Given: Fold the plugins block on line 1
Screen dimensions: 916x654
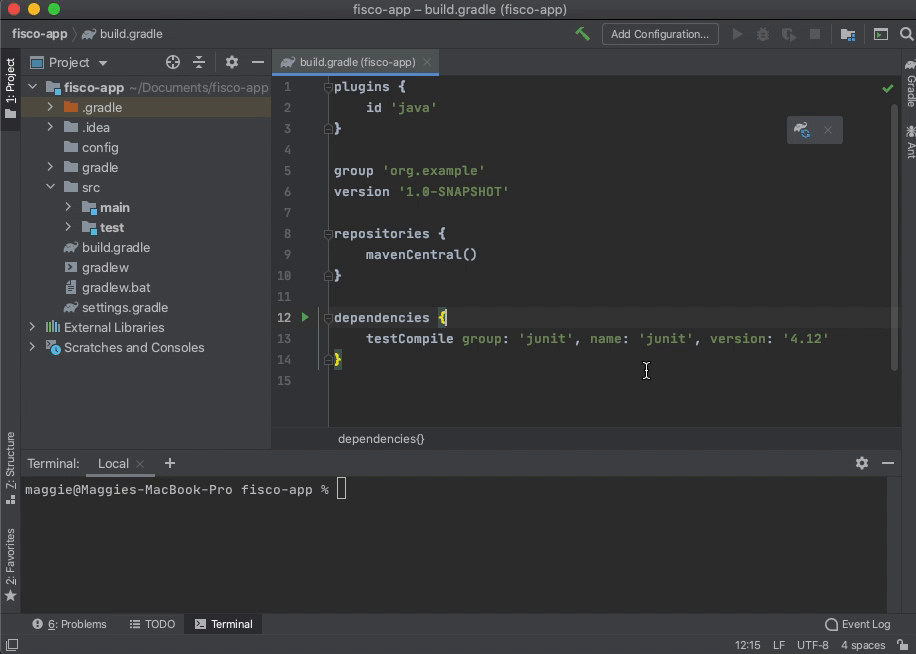Looking at the screenshot, I should click(328, 87).
